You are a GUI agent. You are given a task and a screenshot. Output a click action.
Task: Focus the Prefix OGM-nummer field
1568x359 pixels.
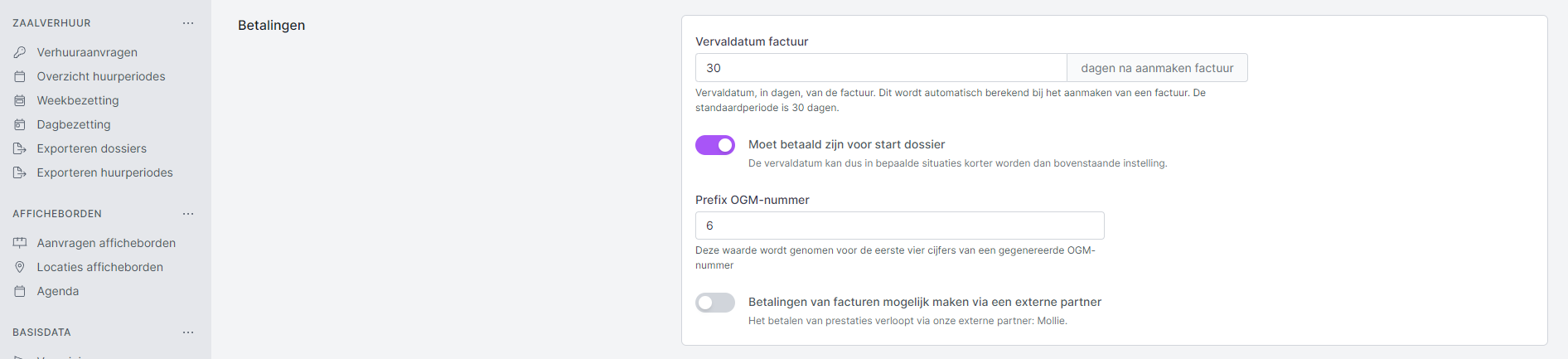coord(899,226)
